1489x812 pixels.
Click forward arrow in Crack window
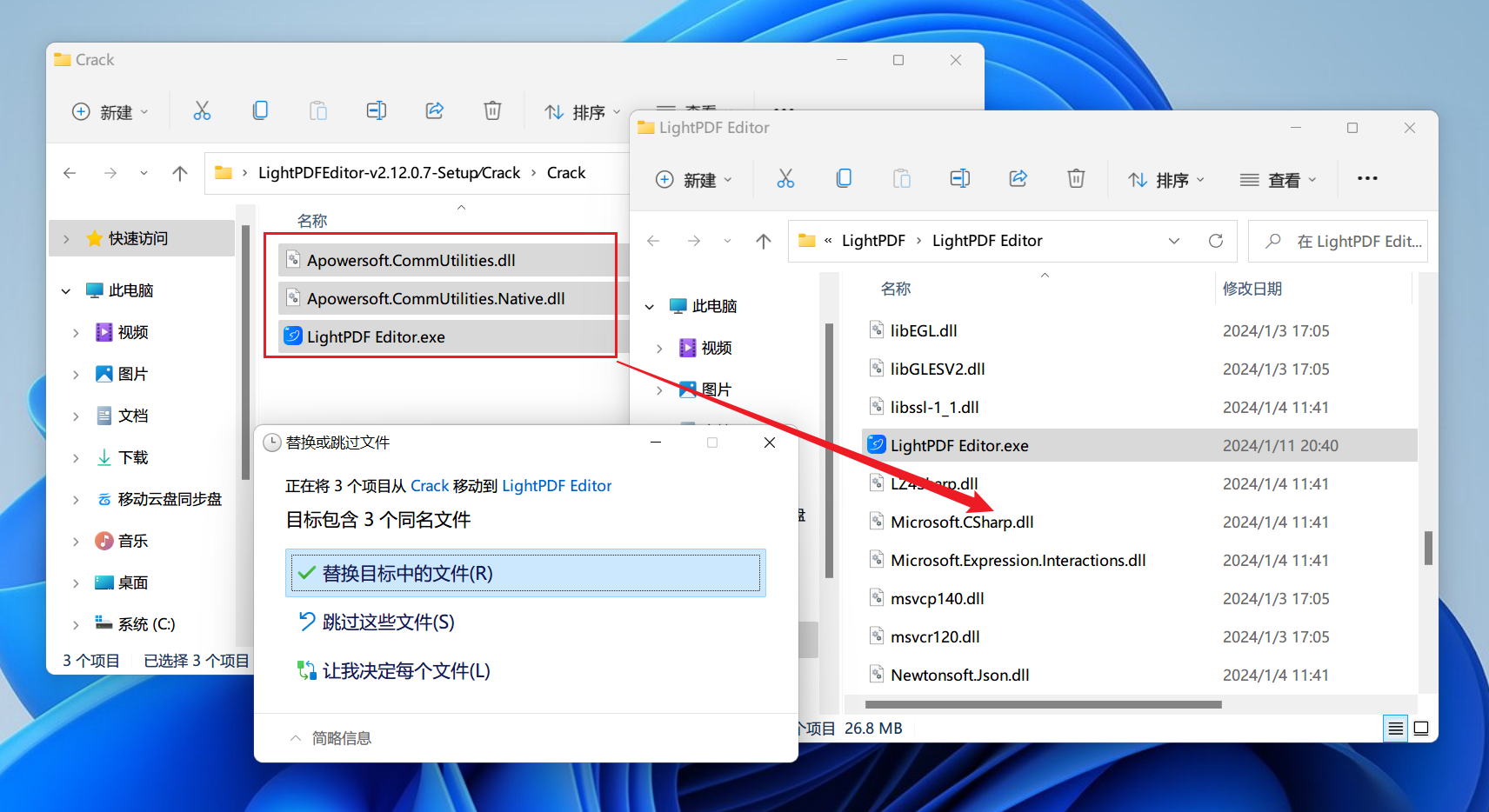click(x=110, y=173)
